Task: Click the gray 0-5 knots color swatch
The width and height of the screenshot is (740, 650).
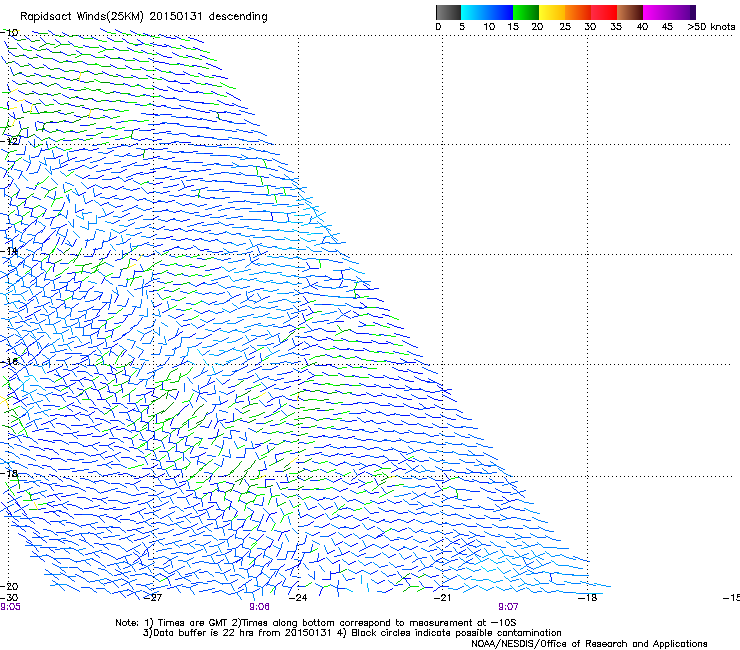Action: 448,12
